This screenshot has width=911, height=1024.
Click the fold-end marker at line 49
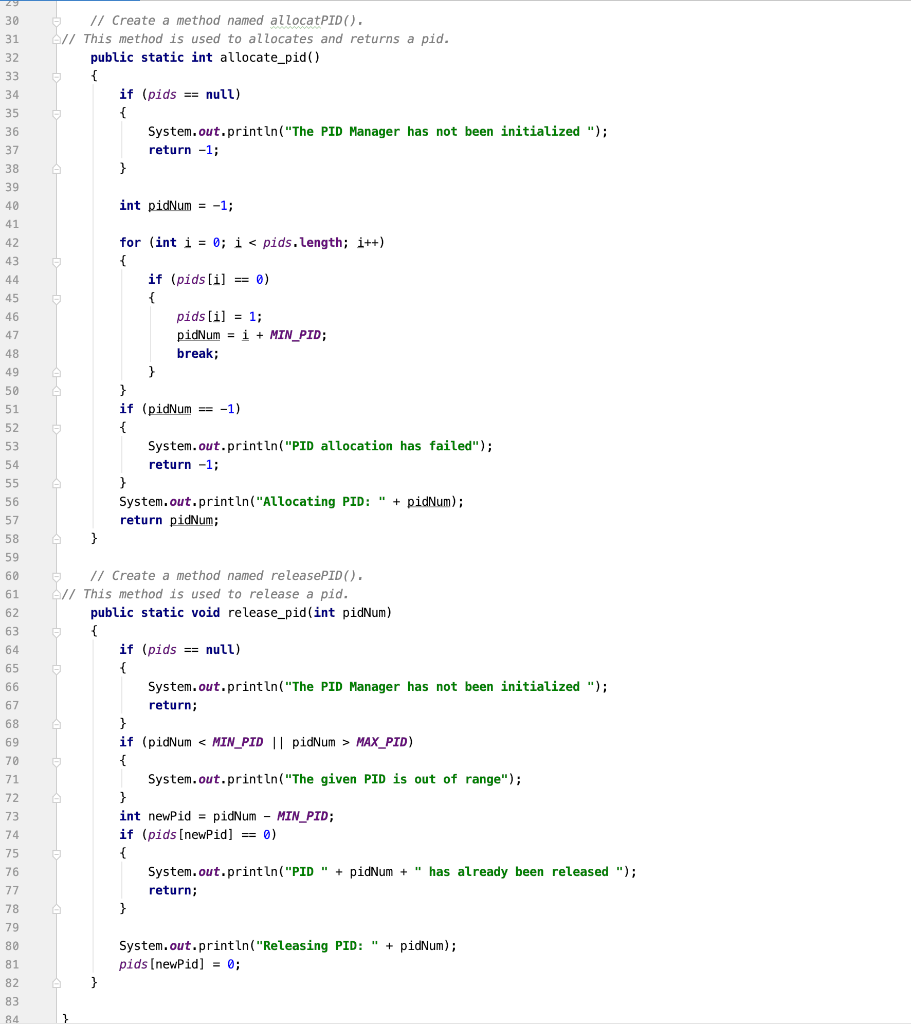click(56, 371)
